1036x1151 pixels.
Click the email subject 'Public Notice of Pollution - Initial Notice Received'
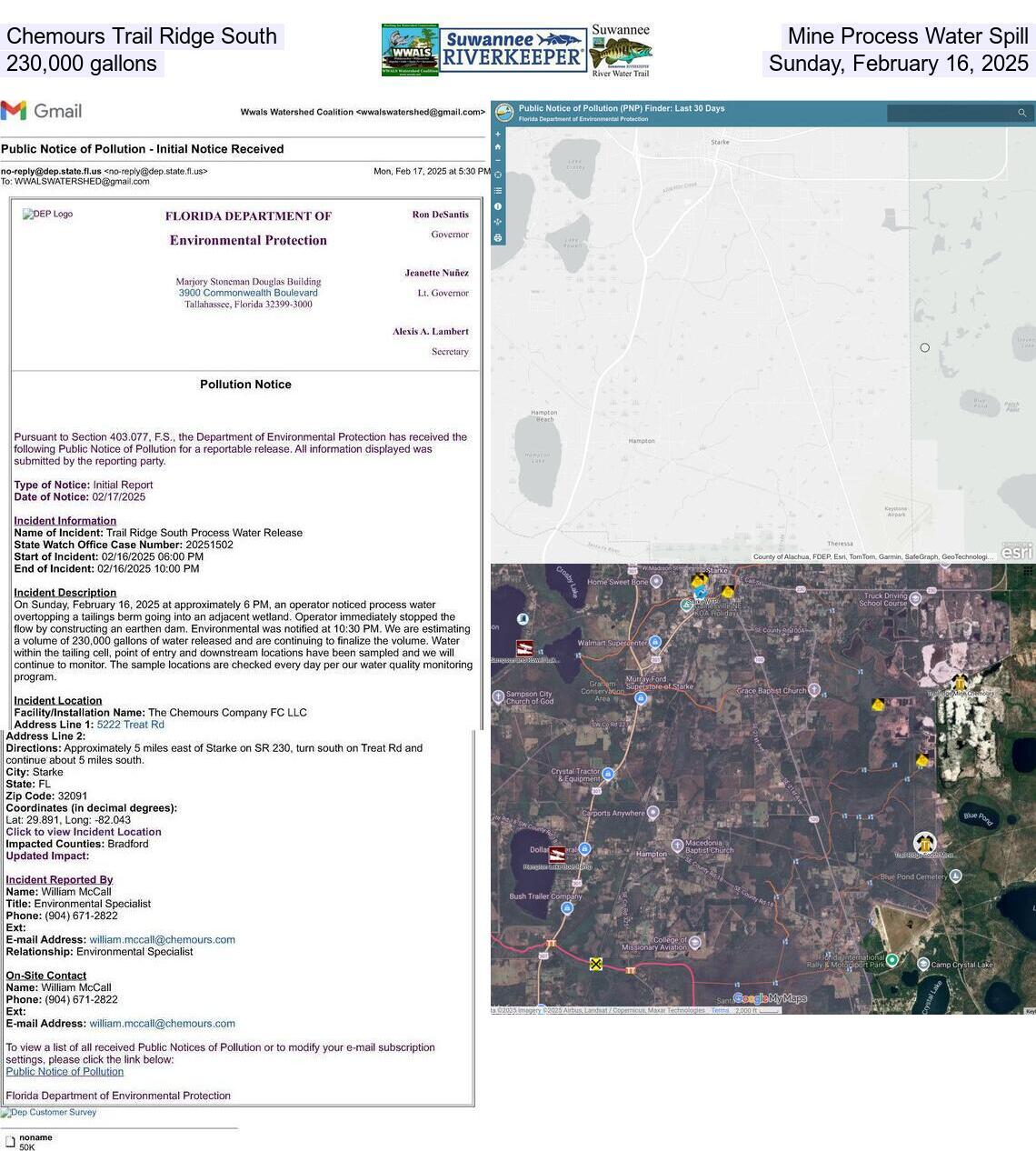click(x=143, y=149)
